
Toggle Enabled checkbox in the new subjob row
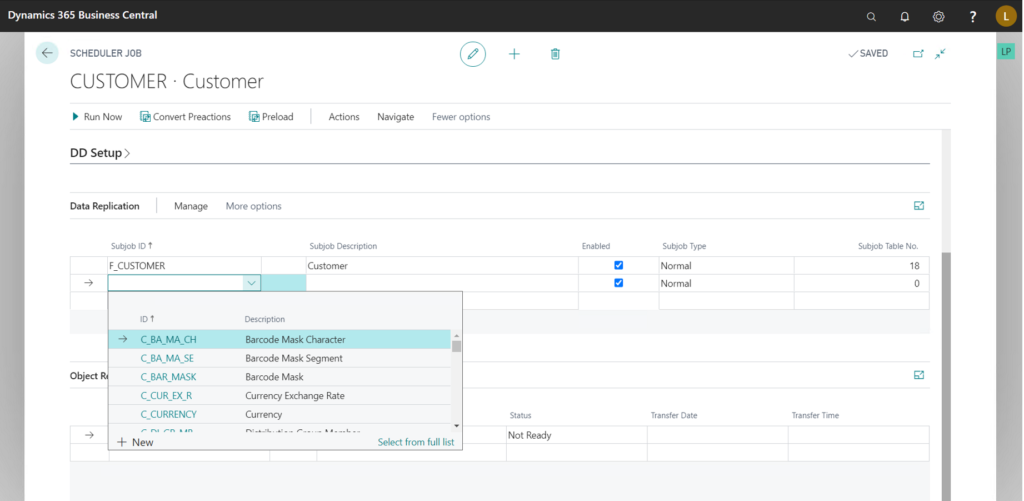[x=618, y=283]
